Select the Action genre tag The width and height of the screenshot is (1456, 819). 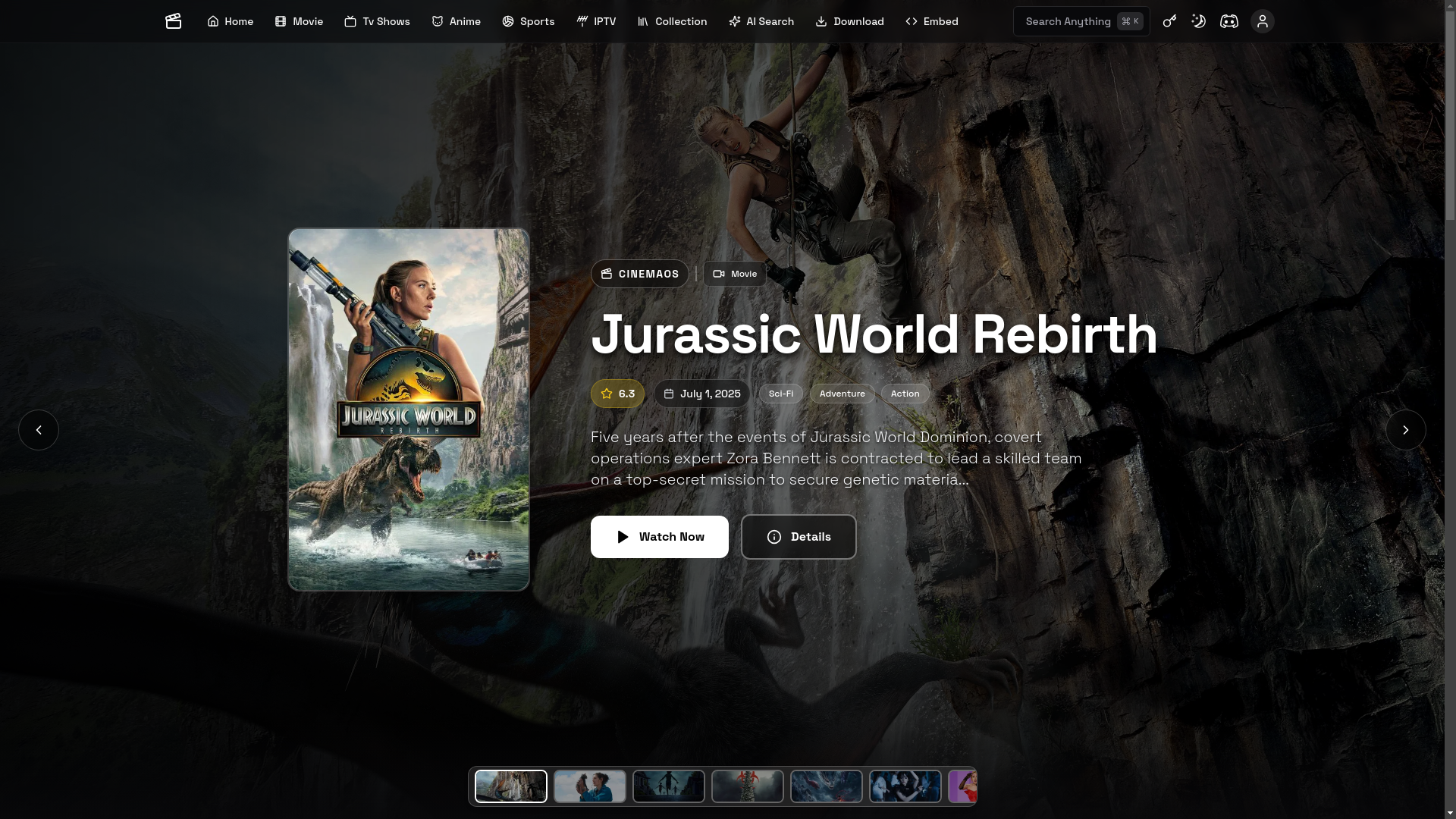(x=905, y=394)
